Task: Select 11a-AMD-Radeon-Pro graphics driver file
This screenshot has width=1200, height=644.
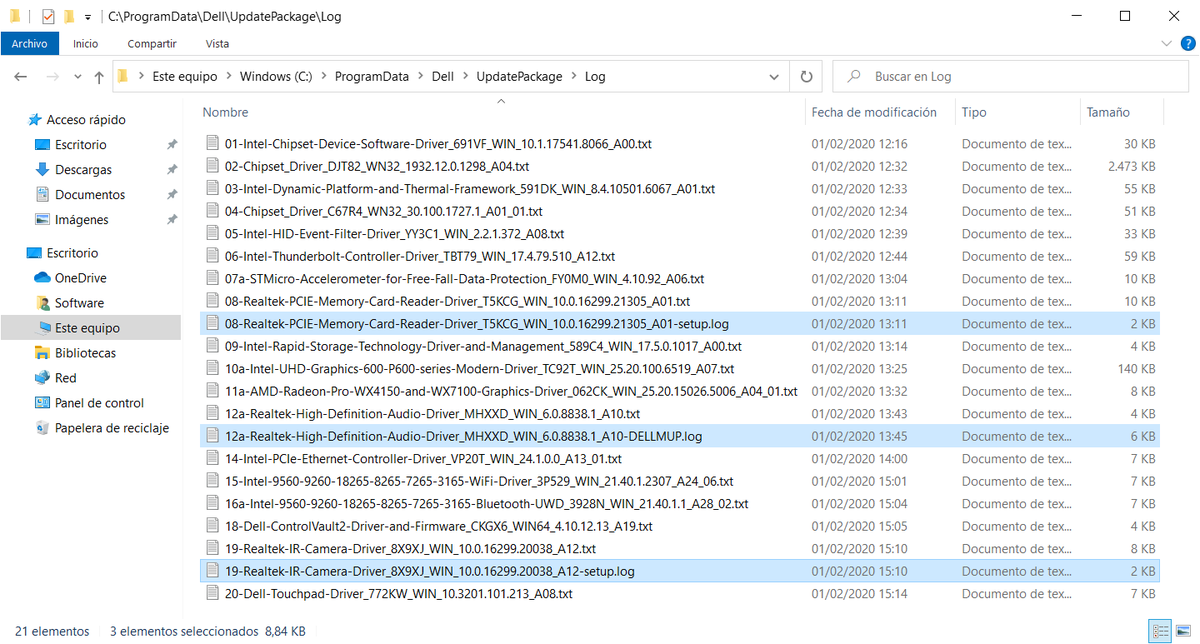Action: coord(680,391)
